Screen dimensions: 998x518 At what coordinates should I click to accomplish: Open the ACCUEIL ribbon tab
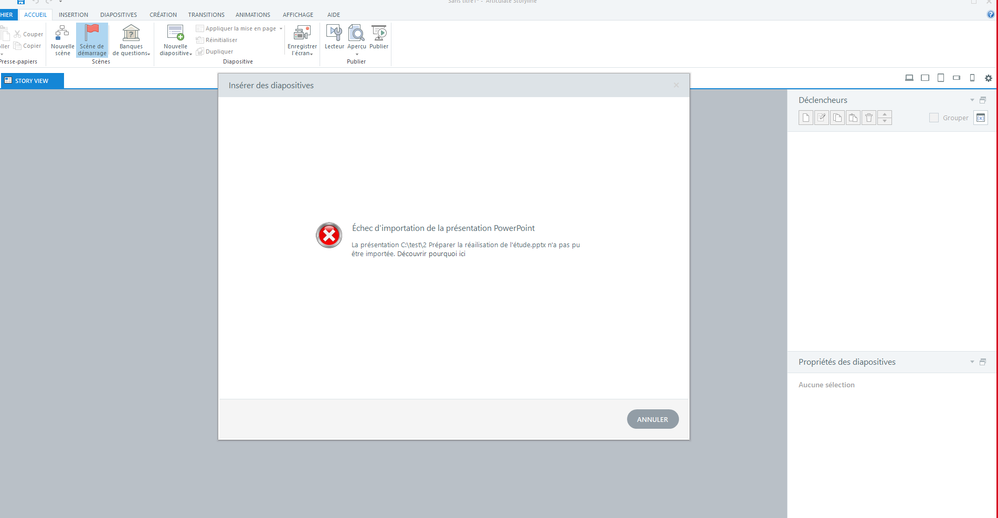pyautogui.click(x=35, y=15)
